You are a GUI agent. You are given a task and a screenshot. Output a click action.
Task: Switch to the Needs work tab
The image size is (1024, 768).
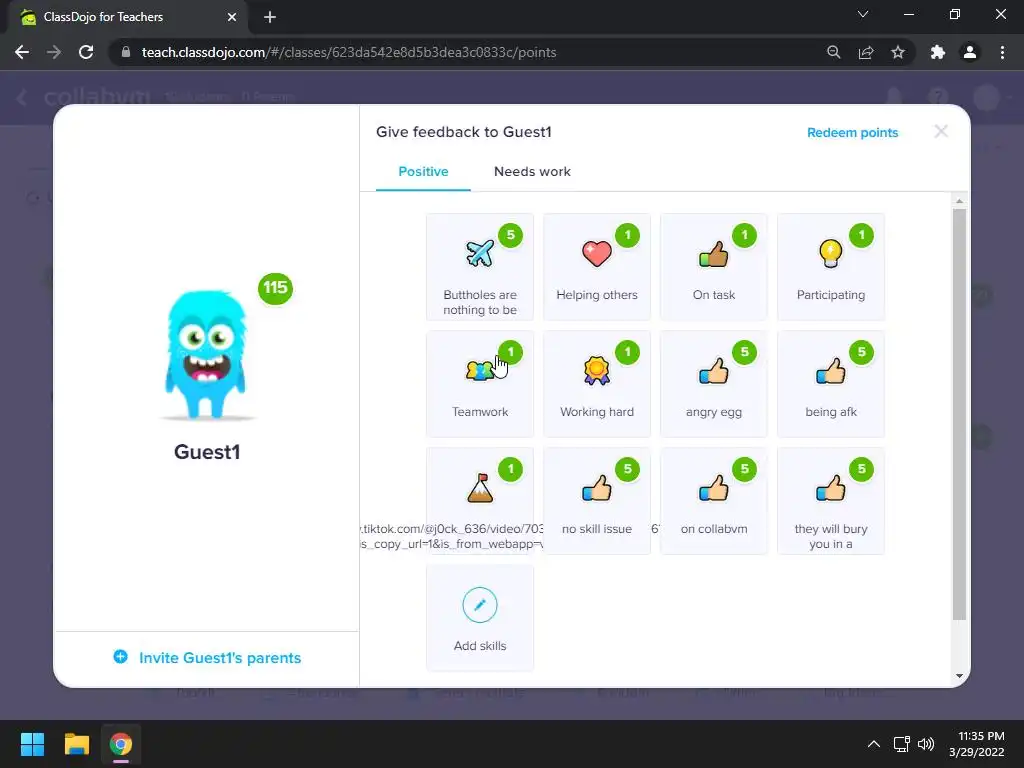pyautogui.click(x=532, y=172)
